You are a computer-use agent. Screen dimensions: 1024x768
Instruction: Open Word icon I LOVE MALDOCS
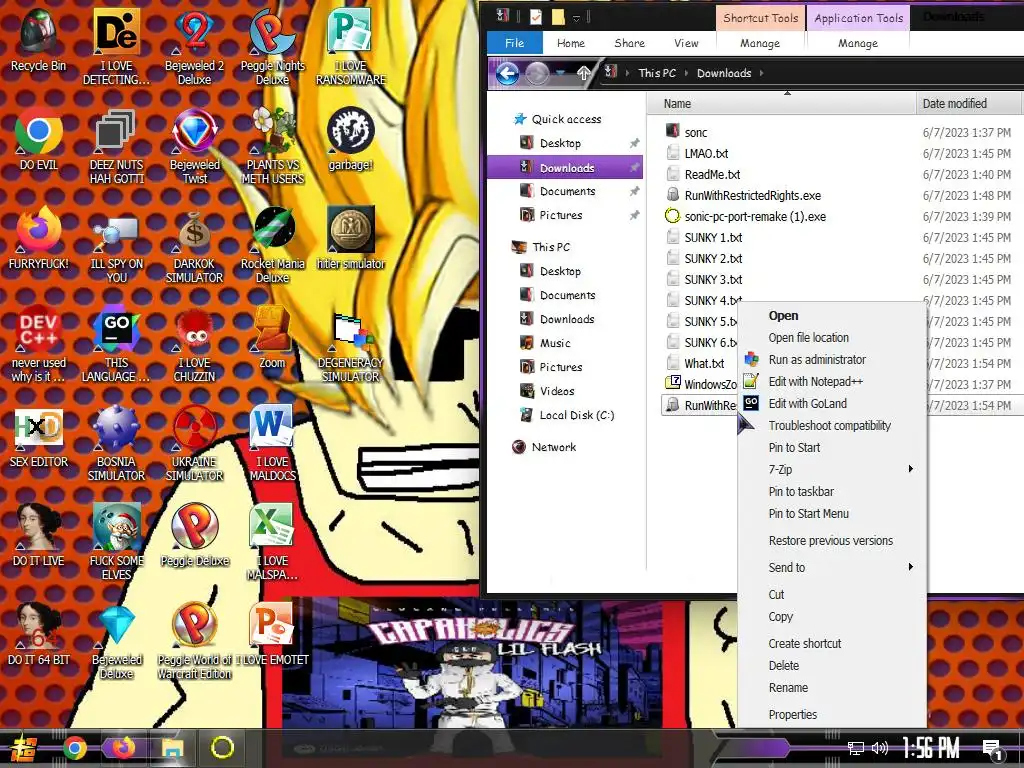[272, 443]
